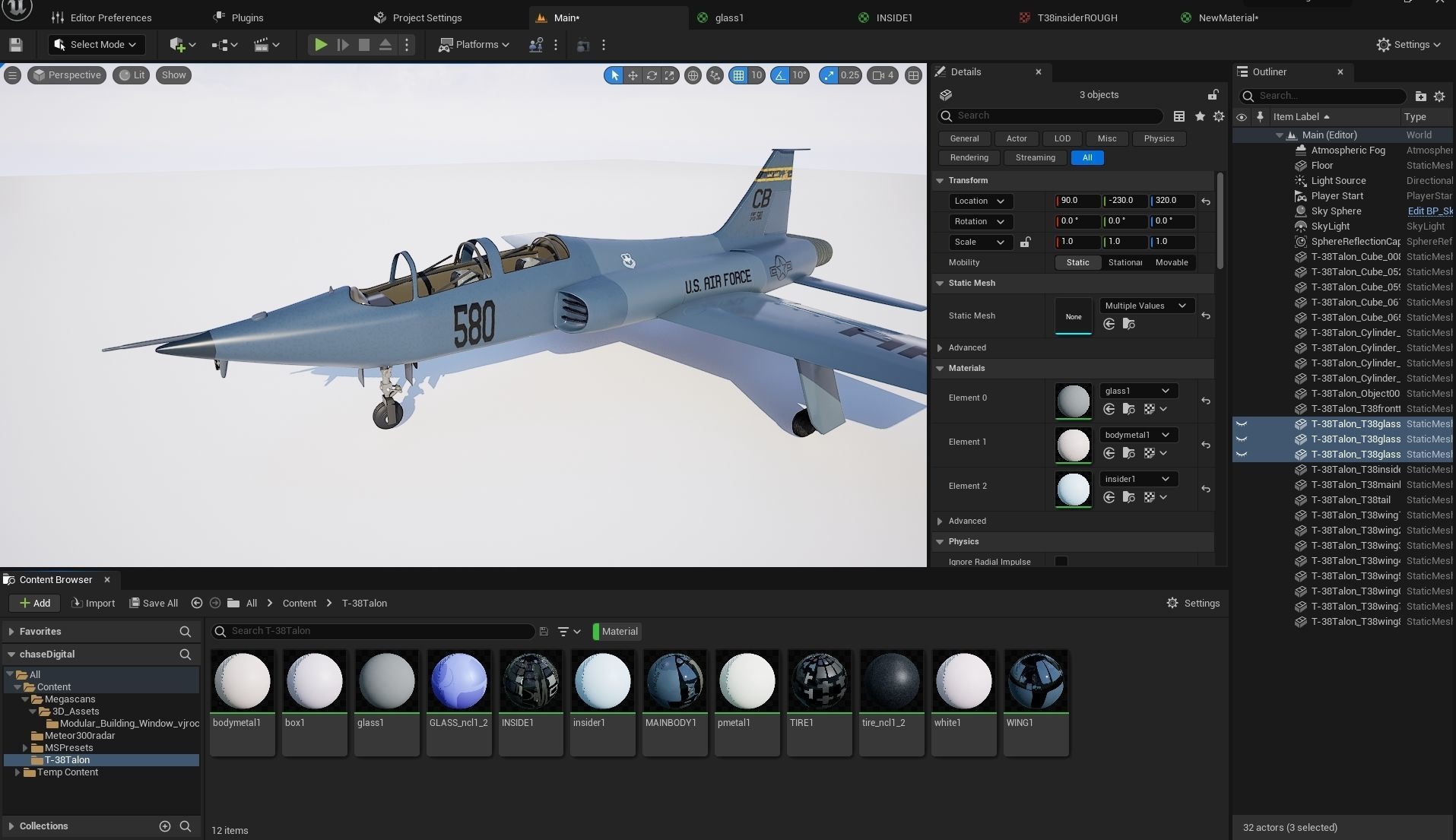
Task: Collapse the Materials section
Action: pos(941,369)
